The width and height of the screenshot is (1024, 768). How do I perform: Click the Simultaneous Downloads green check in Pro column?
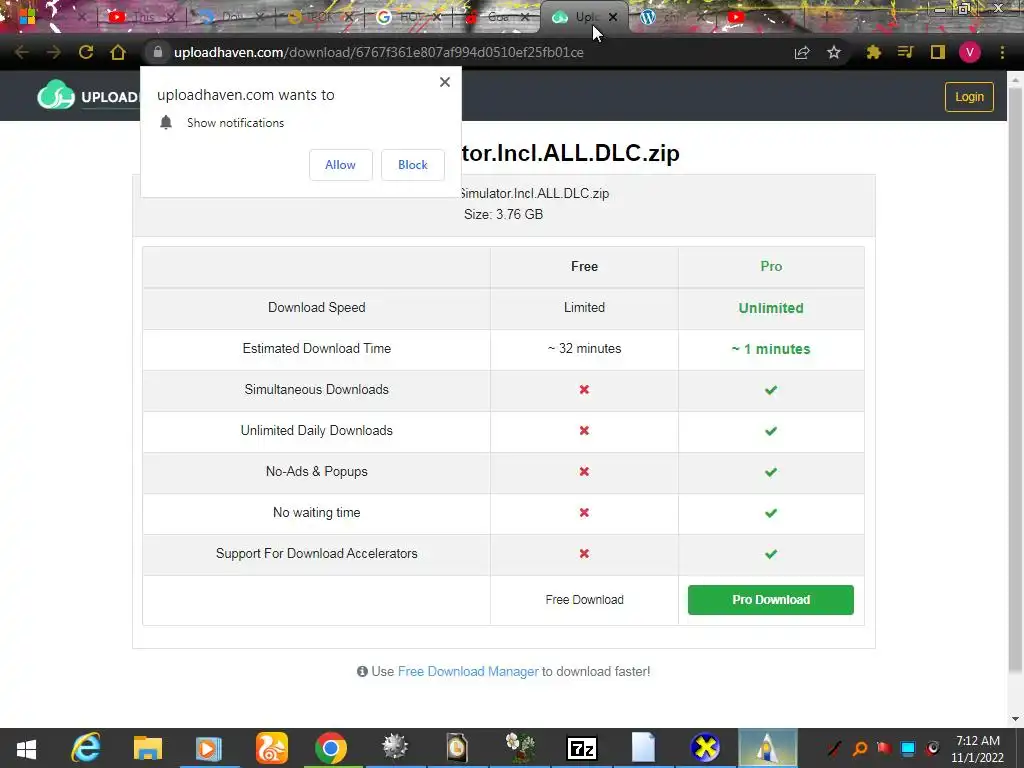pyautogui.click(x=771, y=390)
